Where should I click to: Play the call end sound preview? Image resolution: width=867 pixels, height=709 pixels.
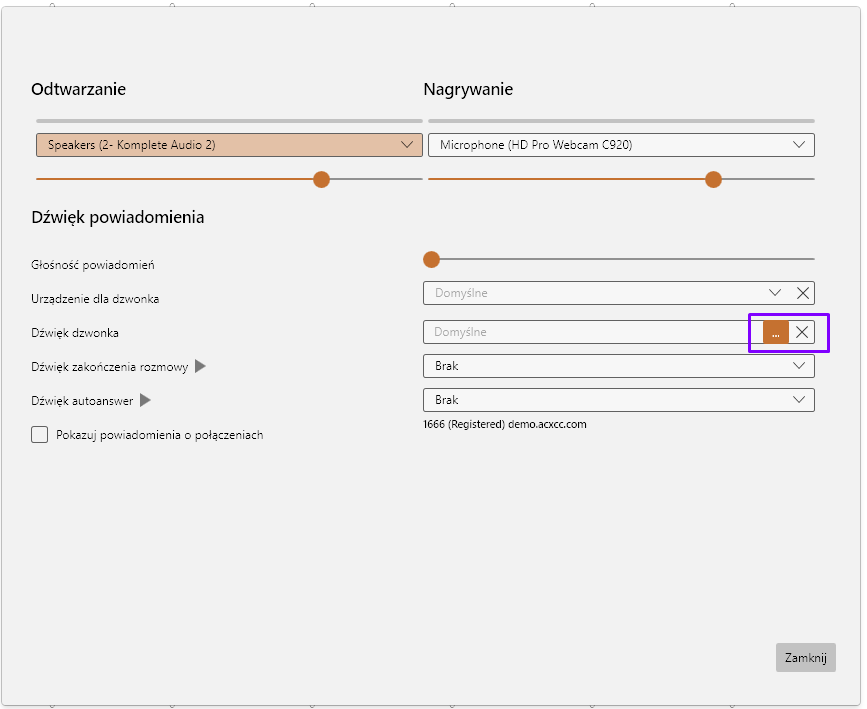(200, 367)
